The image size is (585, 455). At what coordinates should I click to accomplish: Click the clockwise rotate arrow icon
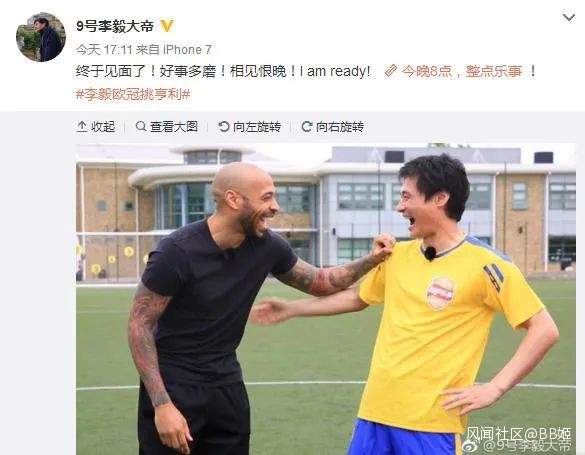307,127
